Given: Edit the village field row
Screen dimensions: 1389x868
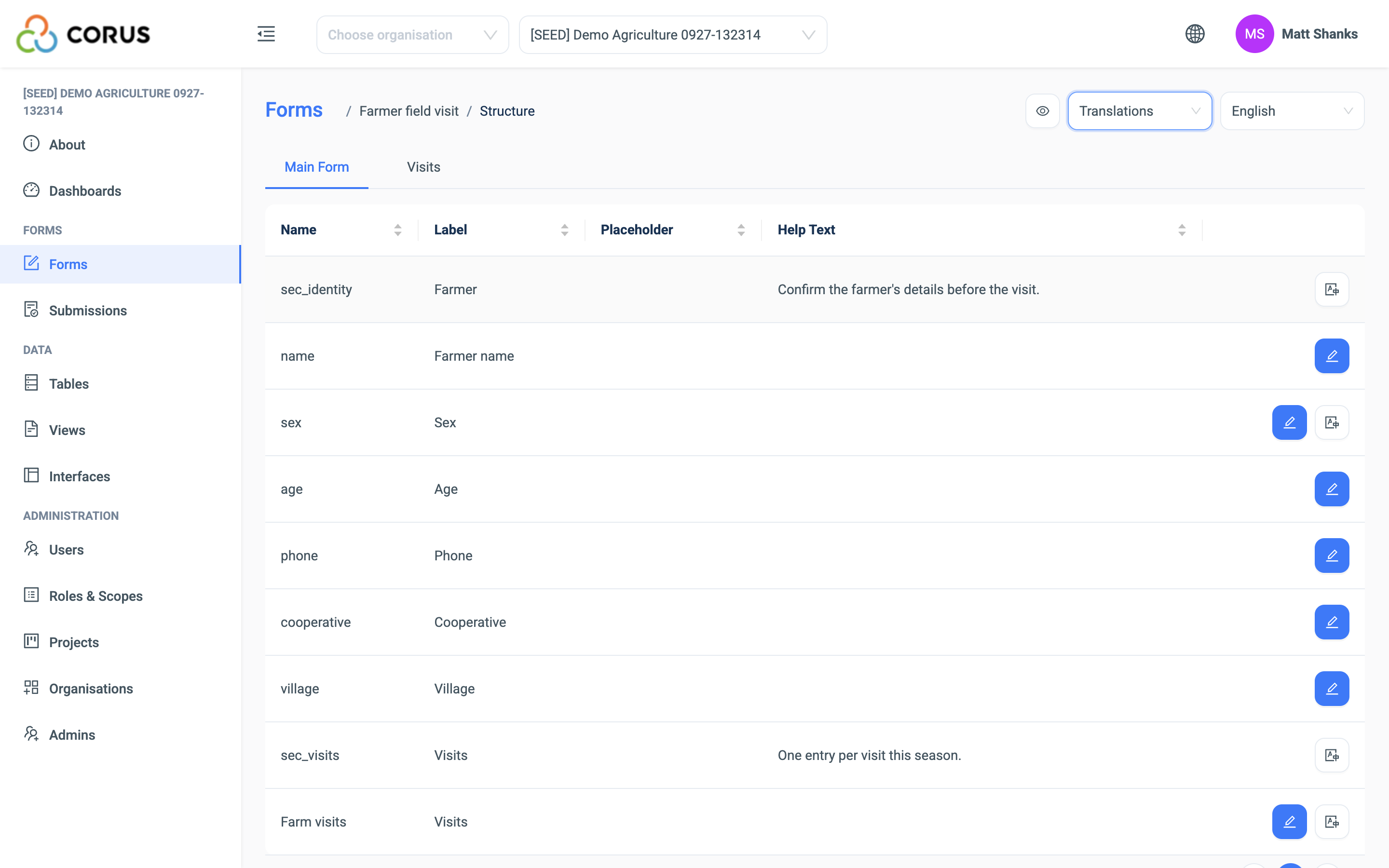Looking at the screenshot, I should (1332, 689).
